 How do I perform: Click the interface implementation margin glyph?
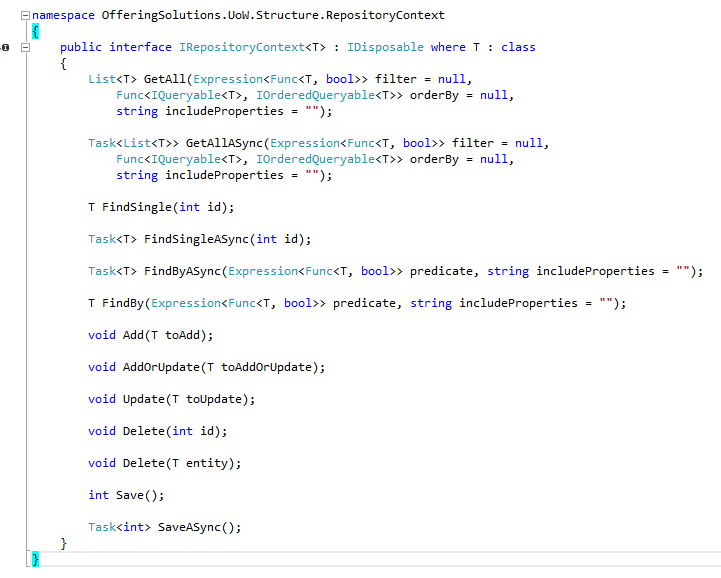pos(5,47)
